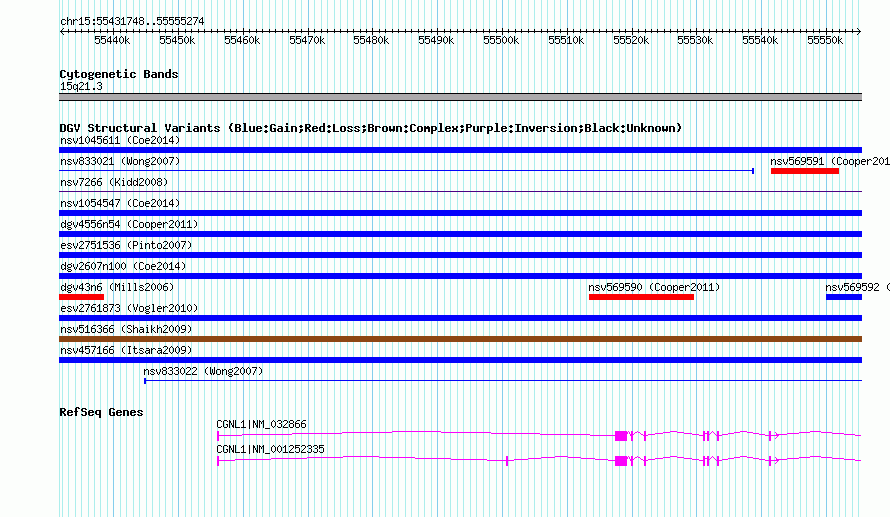Click the 15q21.3 cytogenetic band bar
Image resolution: width=890 pixels, height=517 pixels.
click(x=460, y=97)
